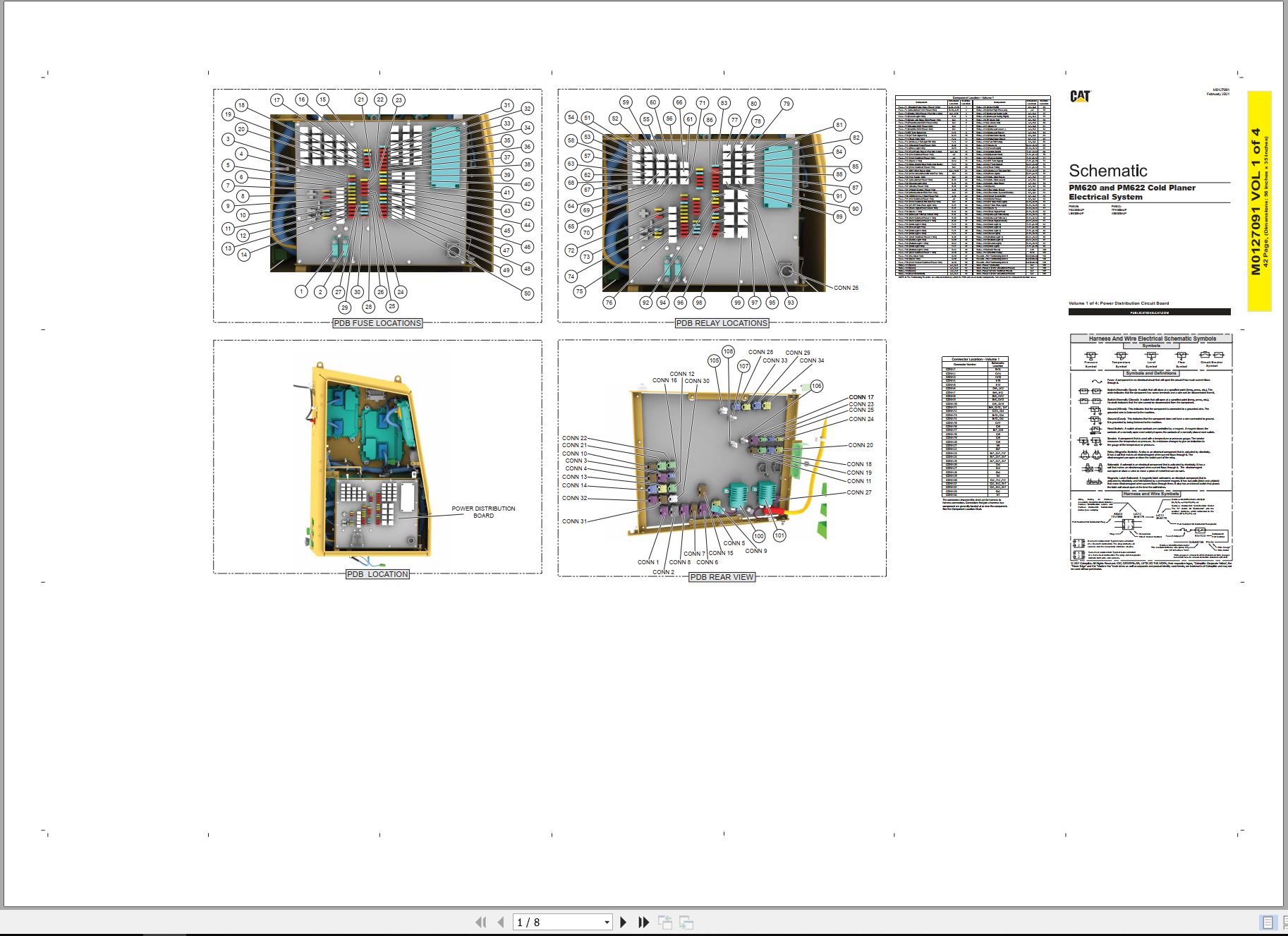Go to the next page
Viewport: 1288px width, 936px height.
click(624, 922)
